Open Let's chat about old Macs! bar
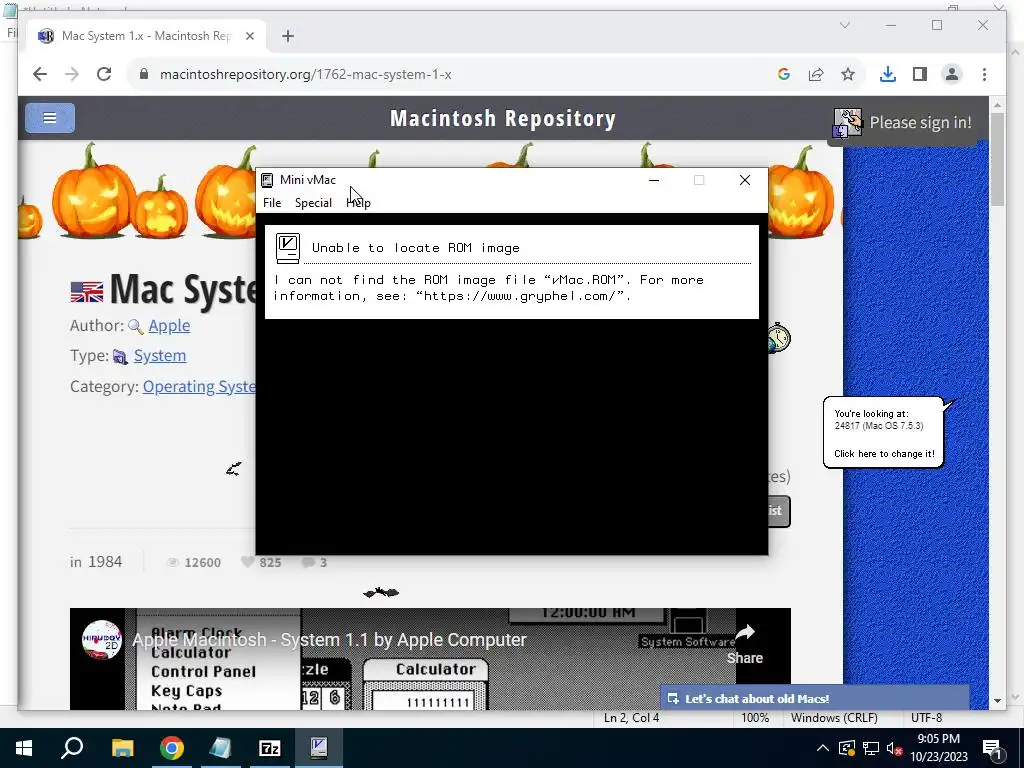Image resolution: width=1024 pixels, height=768 pixels. [814, 698]
